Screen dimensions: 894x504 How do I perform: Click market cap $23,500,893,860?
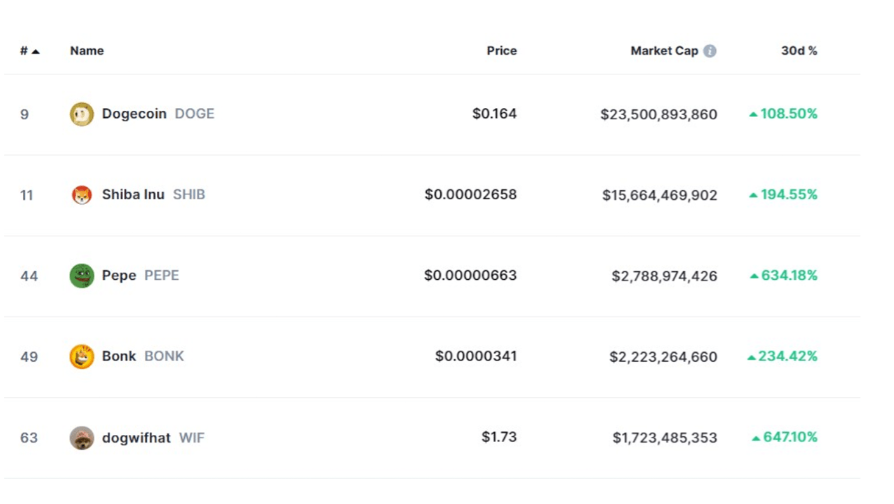659,115
